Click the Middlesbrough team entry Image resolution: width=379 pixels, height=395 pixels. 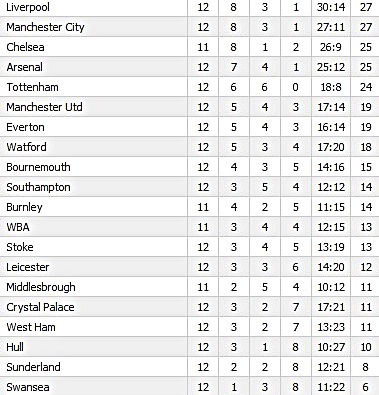41,287
